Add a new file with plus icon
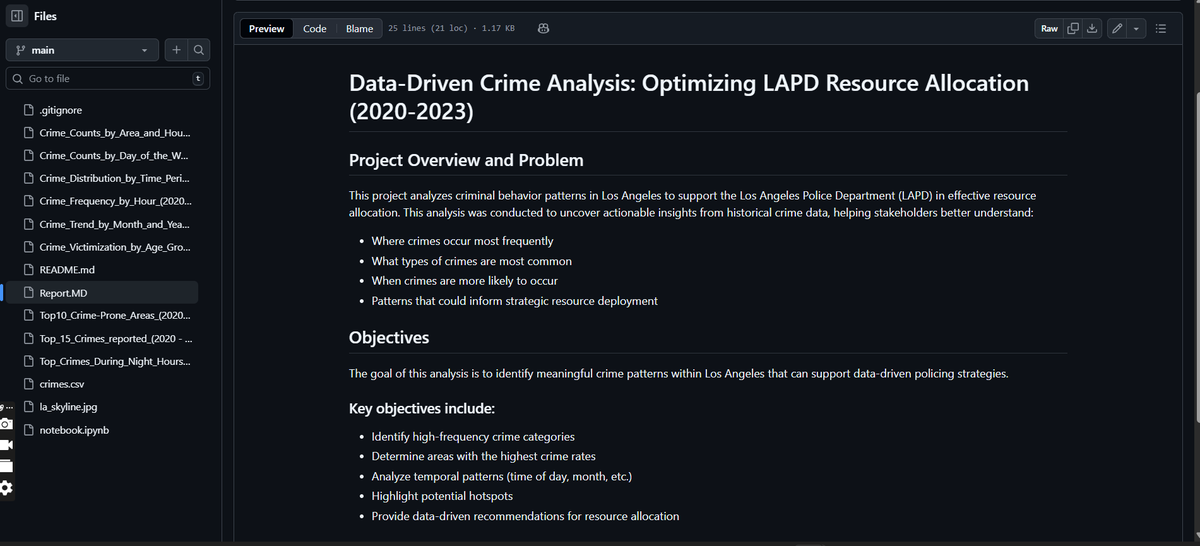The height and width of the screenshot is (546, 1200). tap(175, 50)
